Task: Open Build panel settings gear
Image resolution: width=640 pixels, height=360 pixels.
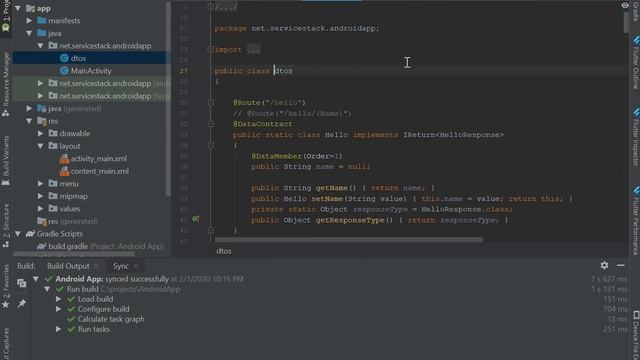Action: point(604,265)
